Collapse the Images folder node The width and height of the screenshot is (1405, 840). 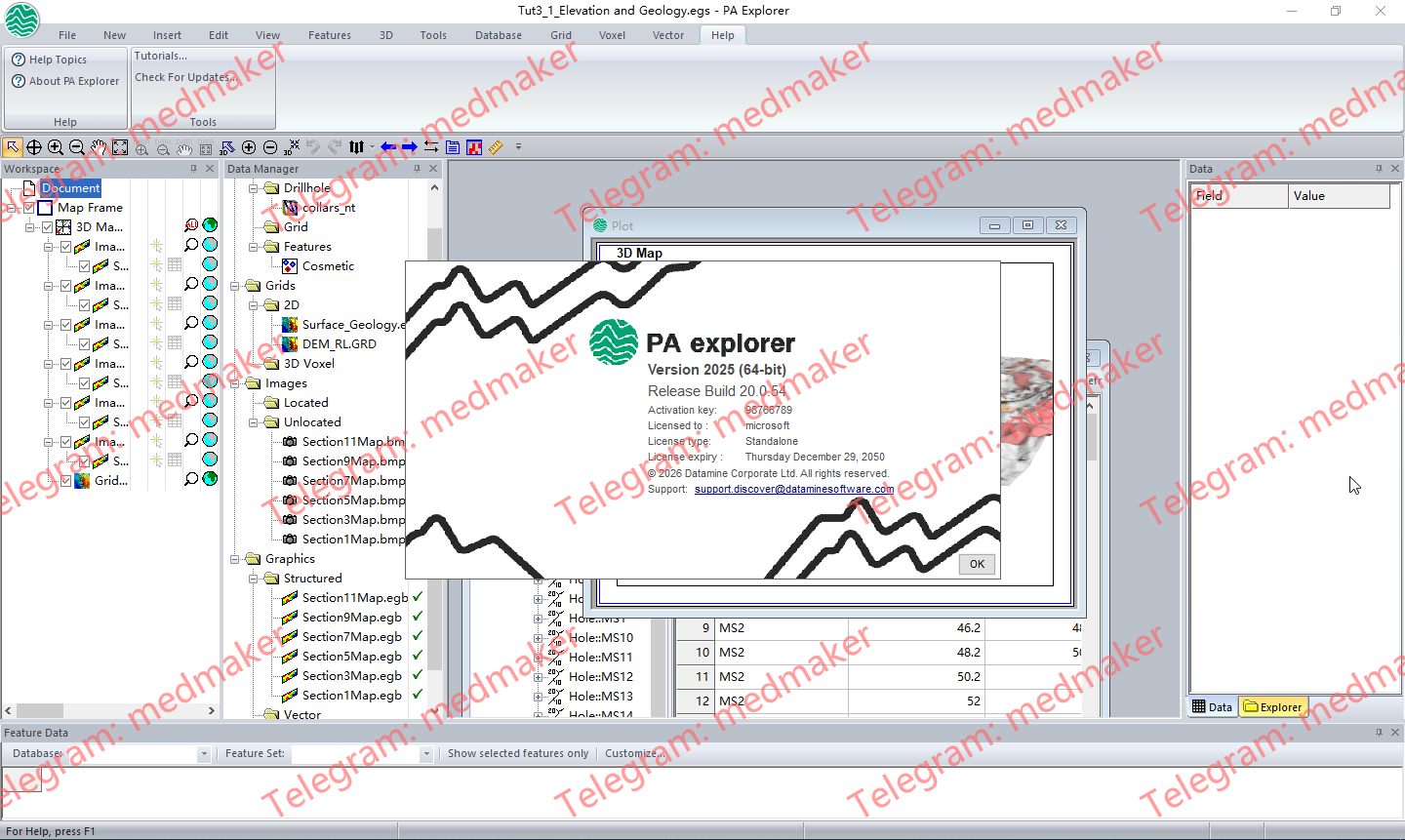point(235,383)
